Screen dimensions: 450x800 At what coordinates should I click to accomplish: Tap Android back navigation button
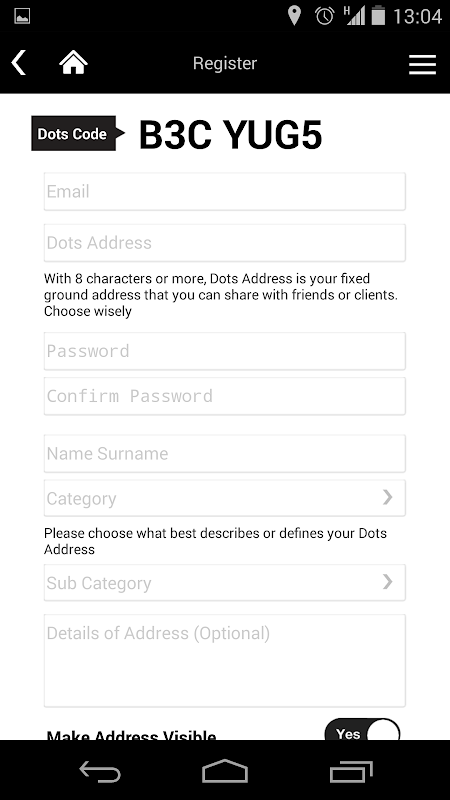pos(99,770)
